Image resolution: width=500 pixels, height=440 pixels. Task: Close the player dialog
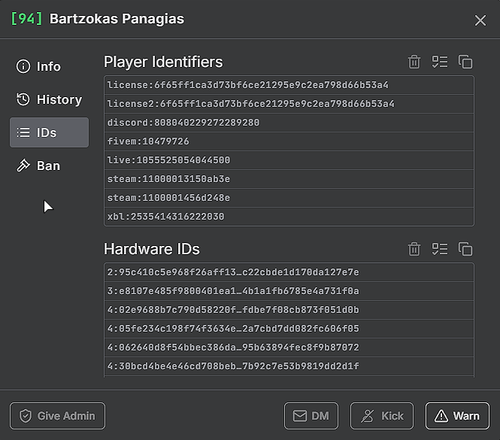(x=480, y=20)
